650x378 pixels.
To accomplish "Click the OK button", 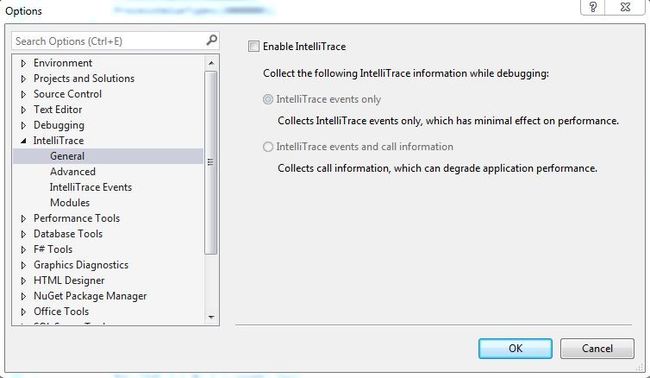I will tap(515, 348).
